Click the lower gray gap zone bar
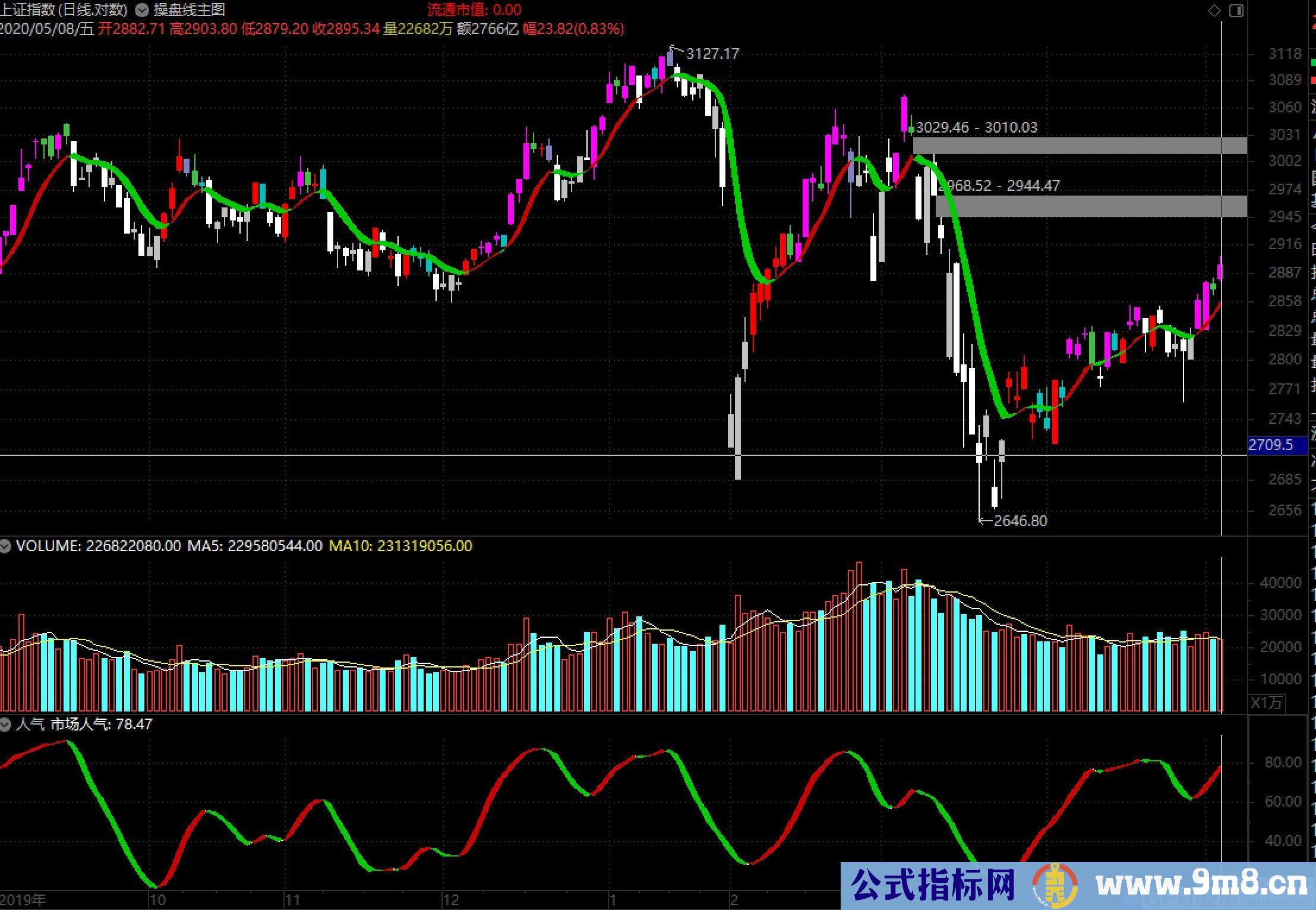1316x910 pixels. 1091,206
